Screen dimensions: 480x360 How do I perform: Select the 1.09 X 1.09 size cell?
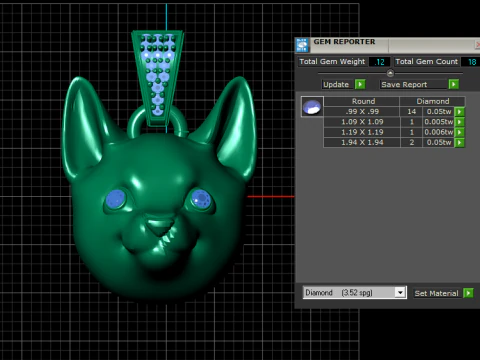[362, 122]
